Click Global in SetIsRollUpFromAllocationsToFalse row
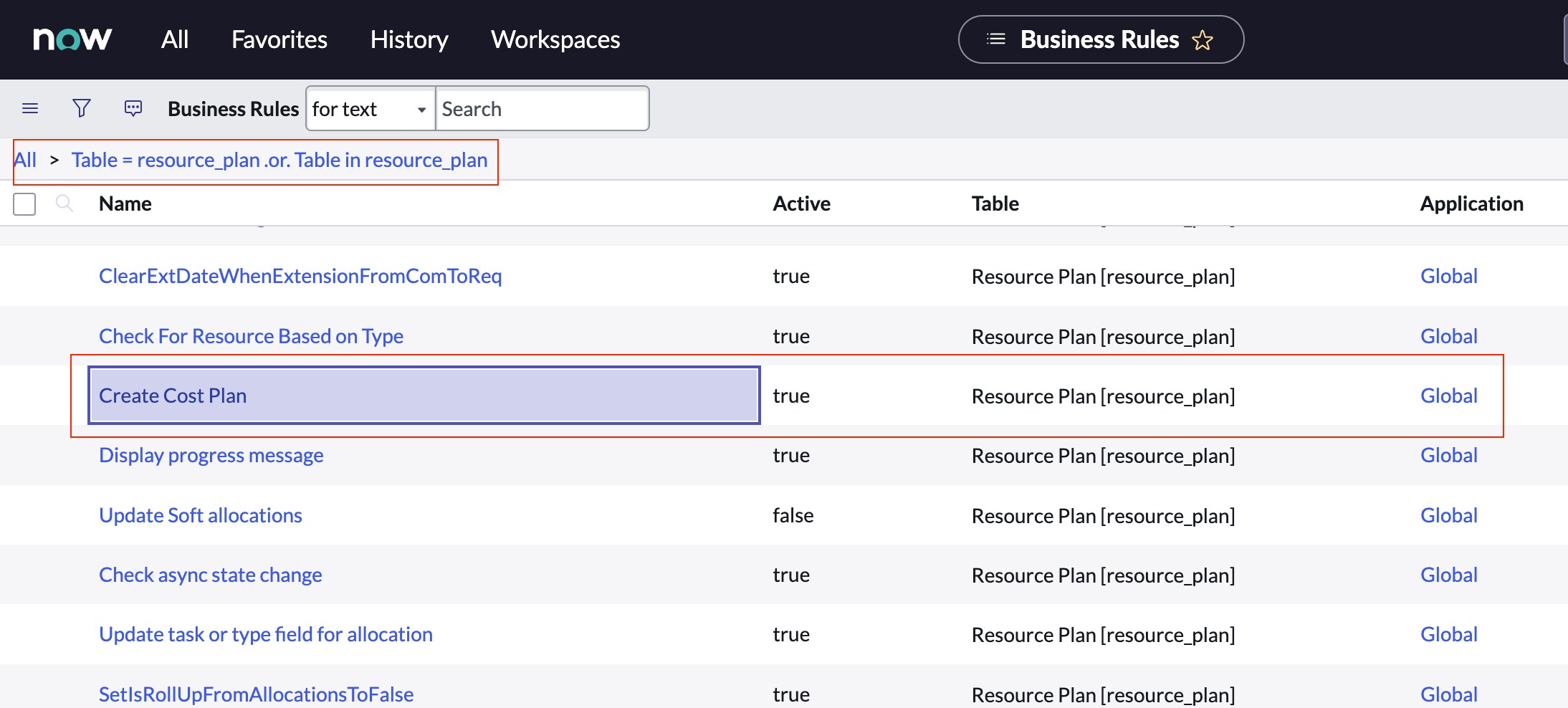Screen dimensions: 1568x708 click(1449, 694)
